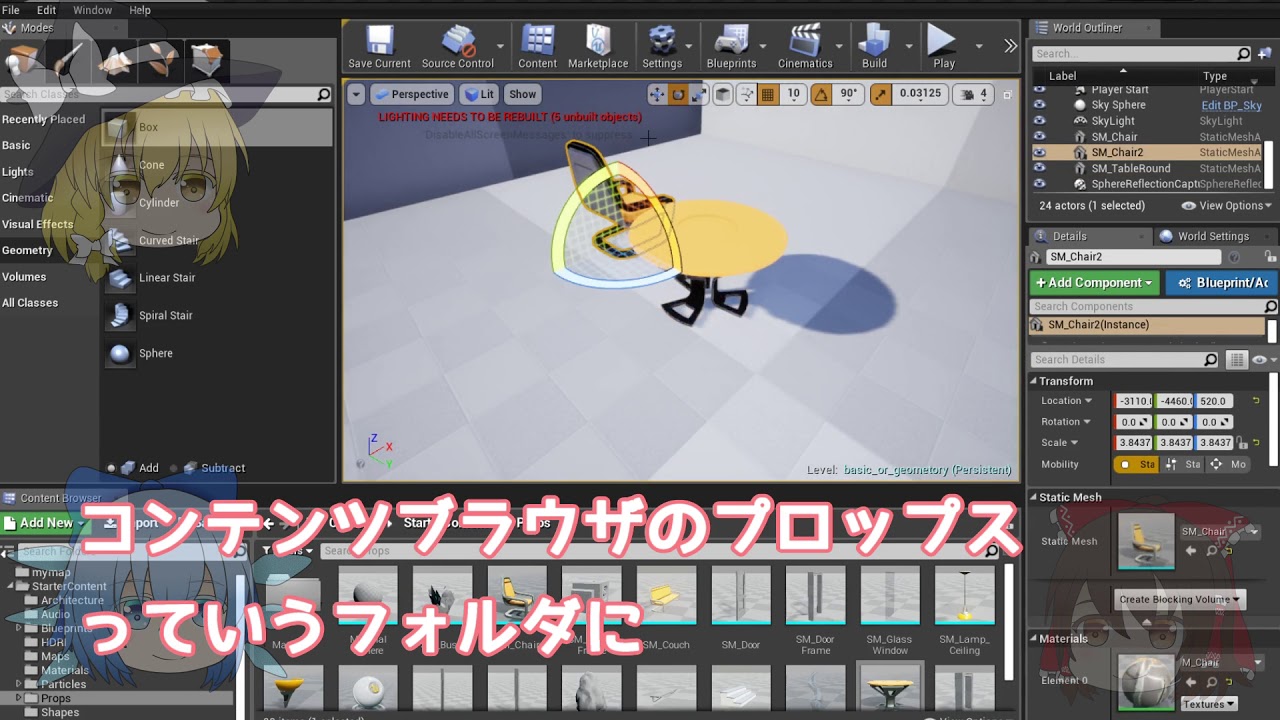Select Geometry category in Modes panel
Viewport: 1280px width, 720px height.
27,250
